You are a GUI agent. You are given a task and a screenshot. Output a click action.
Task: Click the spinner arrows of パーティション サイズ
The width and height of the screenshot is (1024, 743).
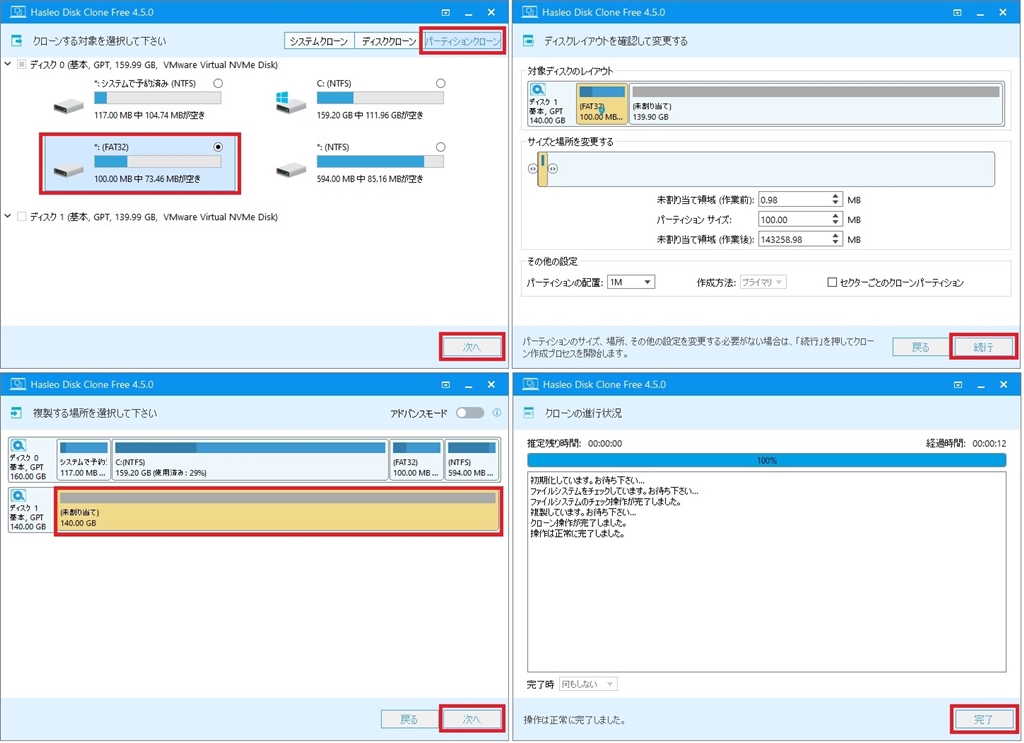(x=835, y=220)
